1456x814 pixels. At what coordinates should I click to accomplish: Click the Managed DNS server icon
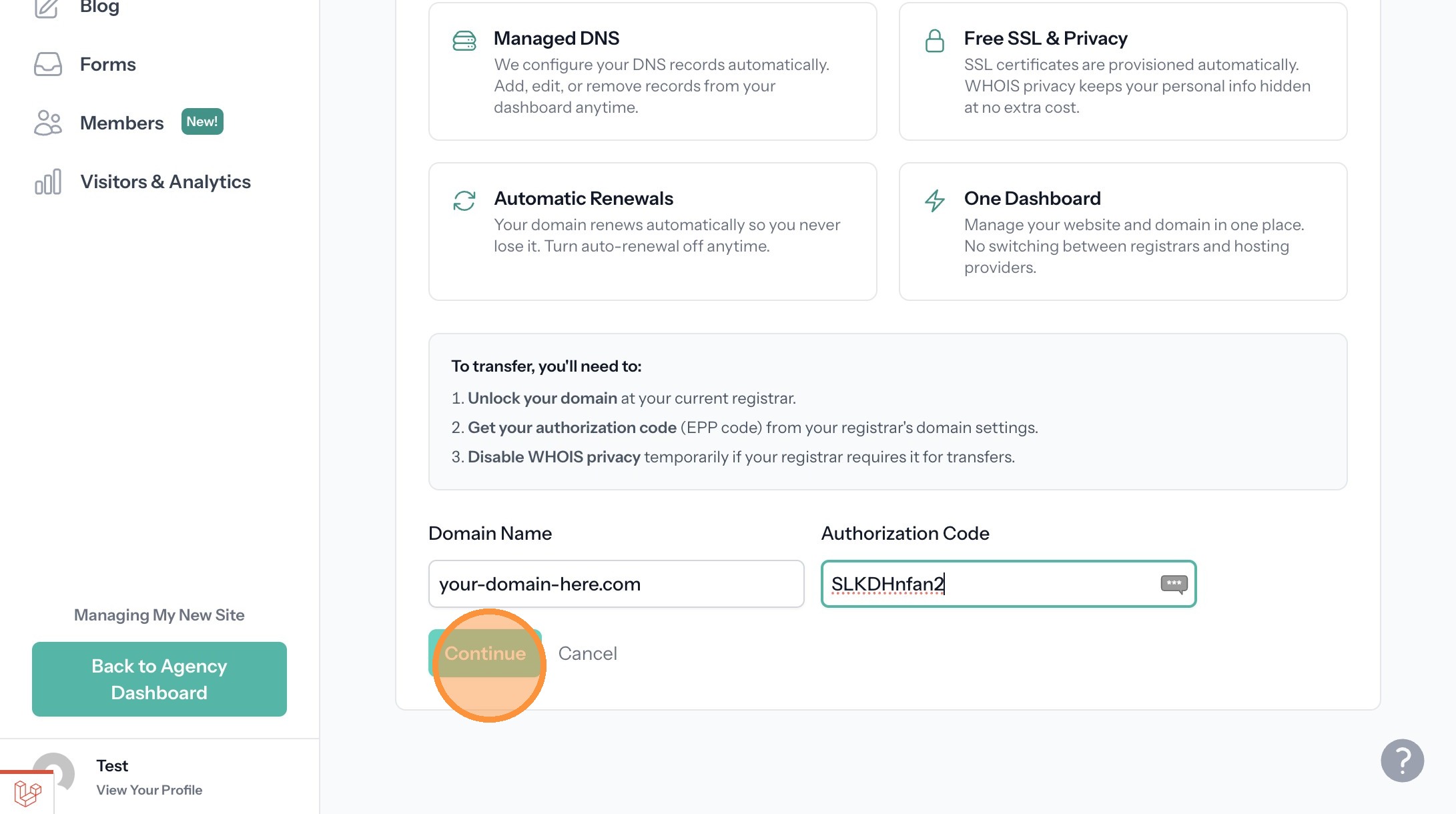464,41
